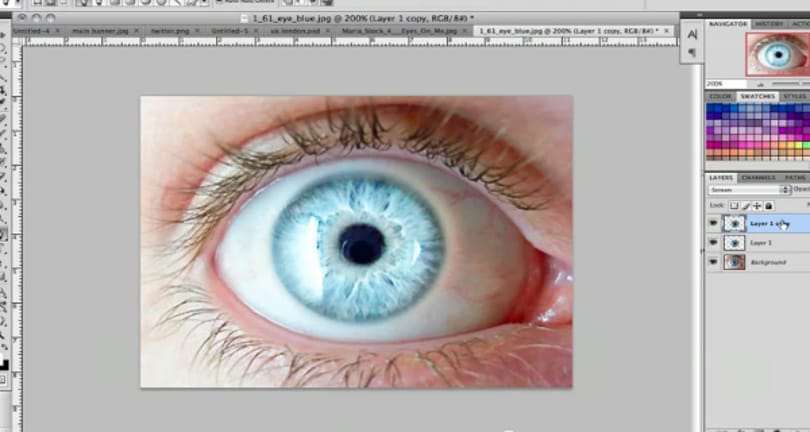Switch to the Channels panel tab
The width and height of the screenshot is (810, 432).
point(758,178)
